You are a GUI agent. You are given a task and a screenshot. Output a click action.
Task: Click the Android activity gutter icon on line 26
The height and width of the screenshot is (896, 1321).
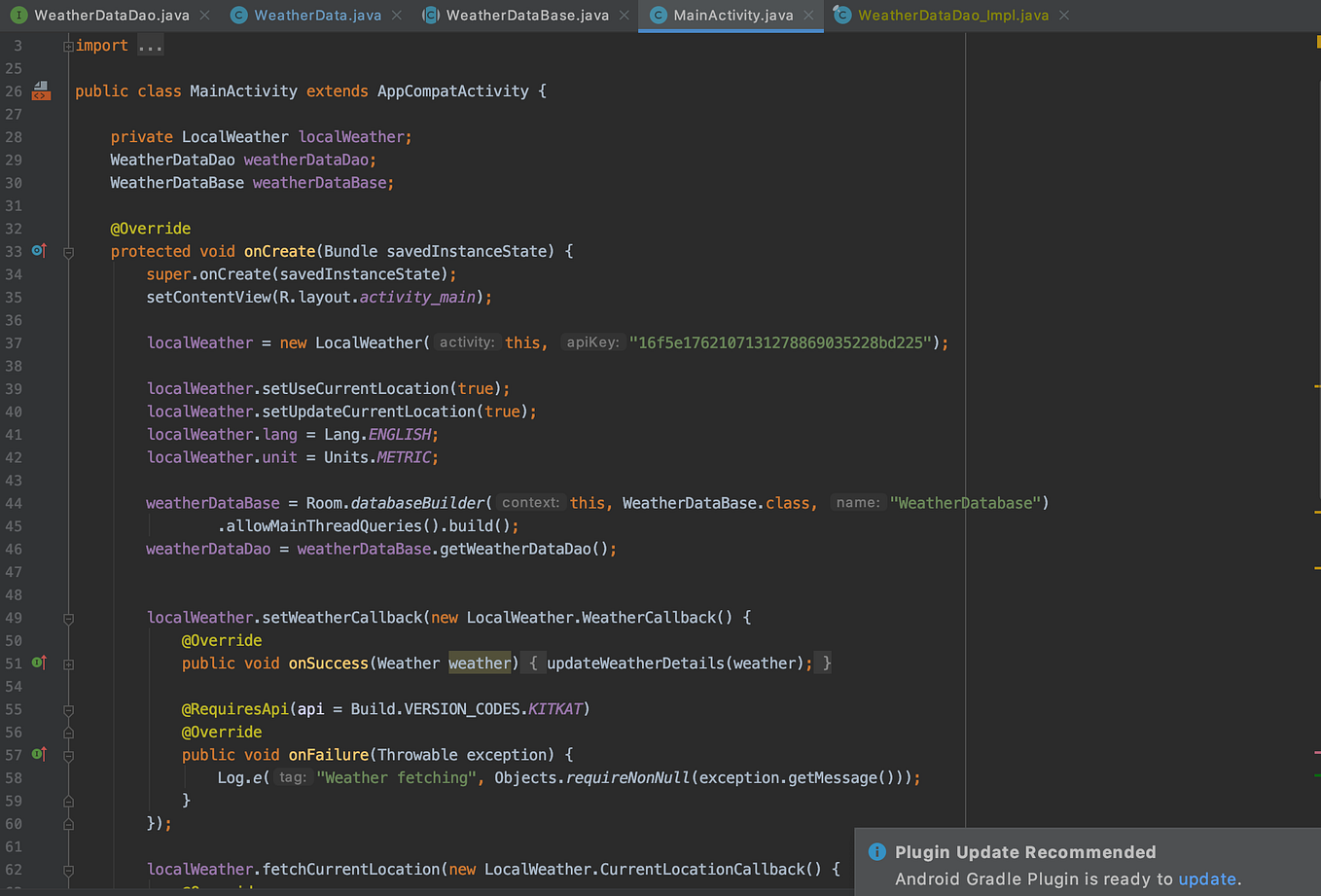pyautogui.click(x=40, y=90)
